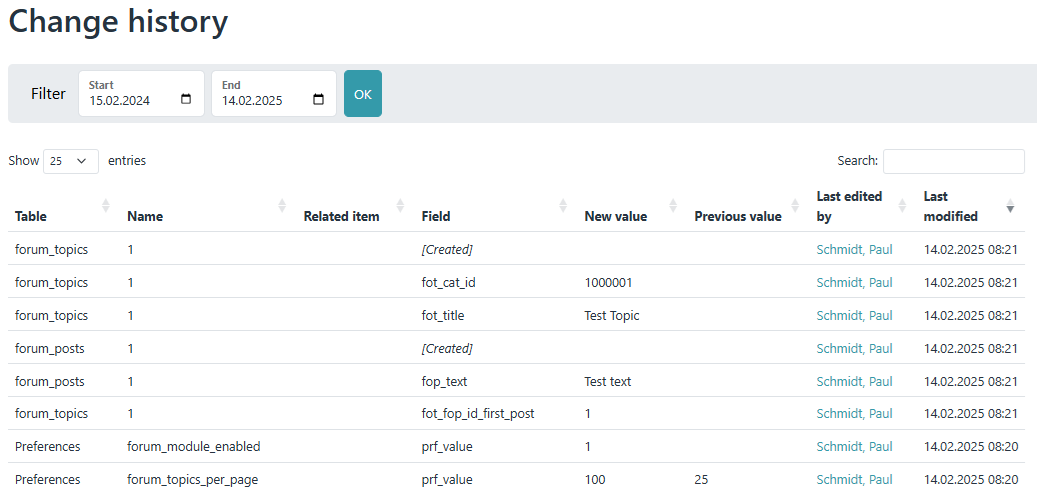Sort by Related item column arrows
Image resolution: width=1037 pixels, height=493 pixels.
tap(400, 206)
